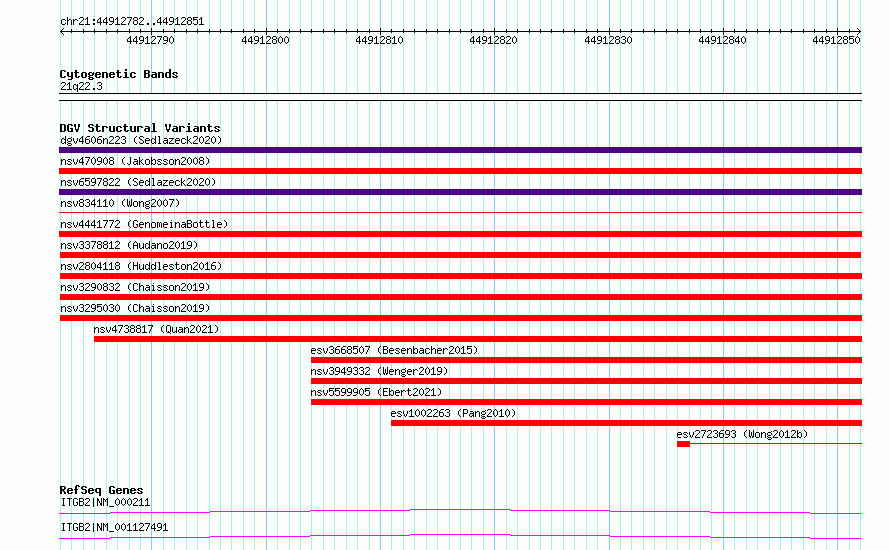Click ruler position 44912800

click(265, 40)
